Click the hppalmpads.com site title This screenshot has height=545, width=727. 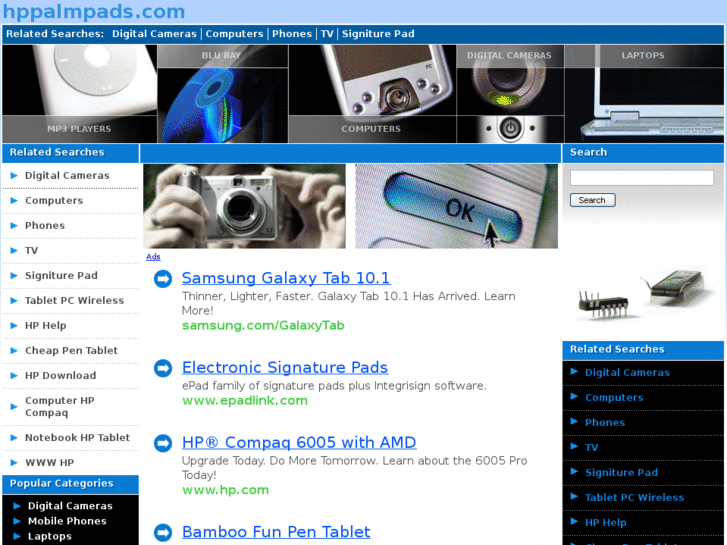click(94, 11)
